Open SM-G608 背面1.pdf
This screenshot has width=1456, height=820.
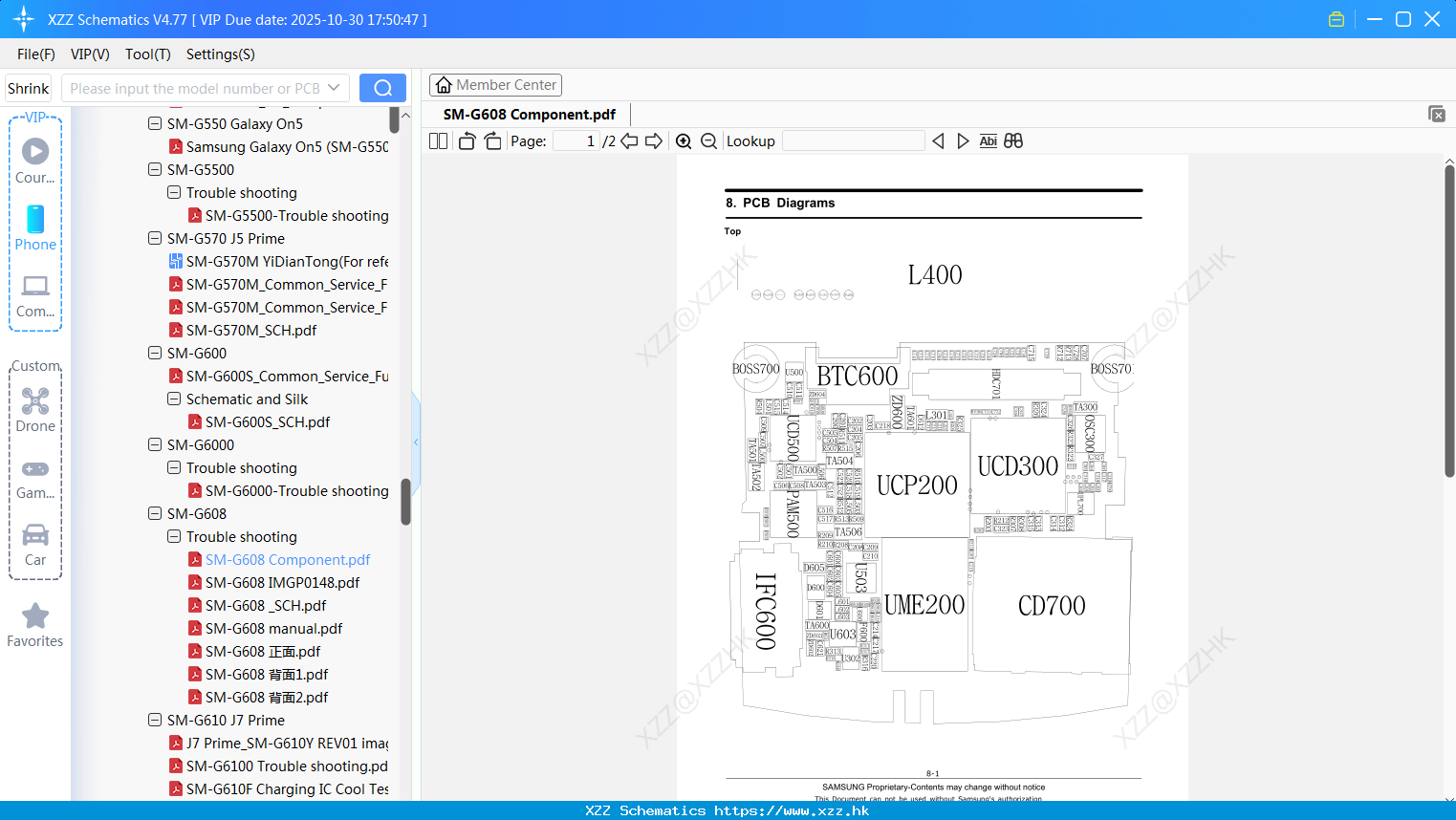(x=267, y=674)
